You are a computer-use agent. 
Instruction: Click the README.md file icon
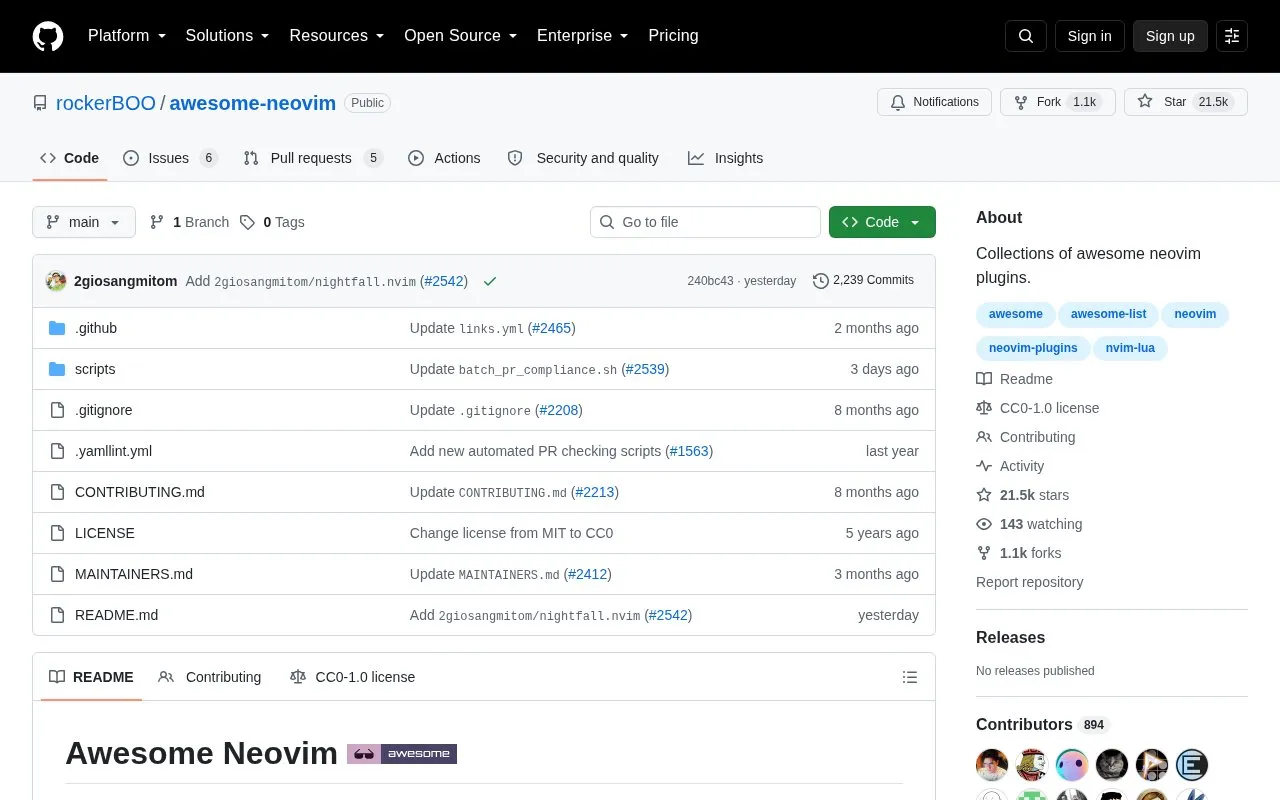(x=57, y=615)
